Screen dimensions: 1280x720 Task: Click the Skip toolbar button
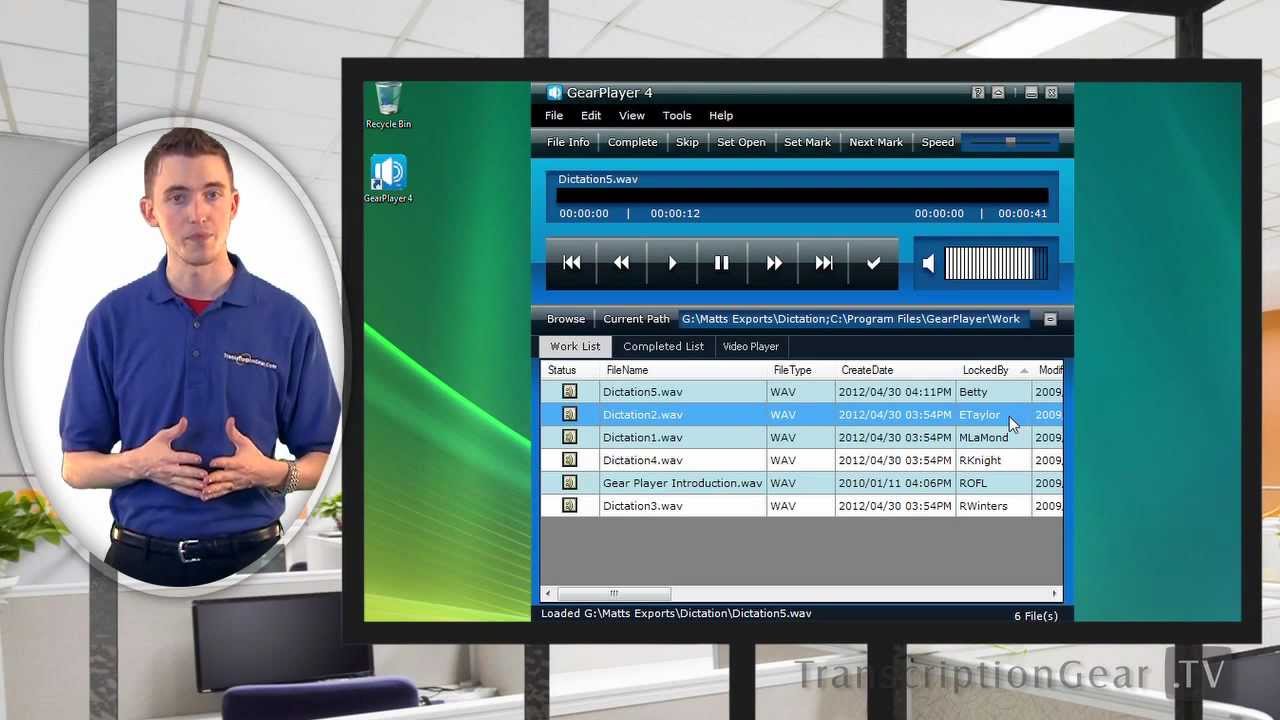[687, 142]
